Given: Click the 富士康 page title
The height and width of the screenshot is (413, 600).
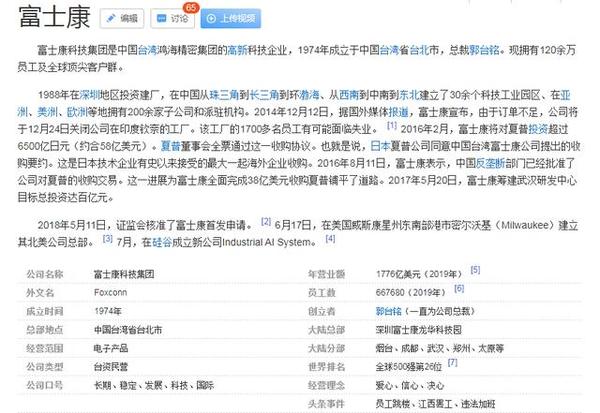Looking at the screenshot, I should 54,17.
